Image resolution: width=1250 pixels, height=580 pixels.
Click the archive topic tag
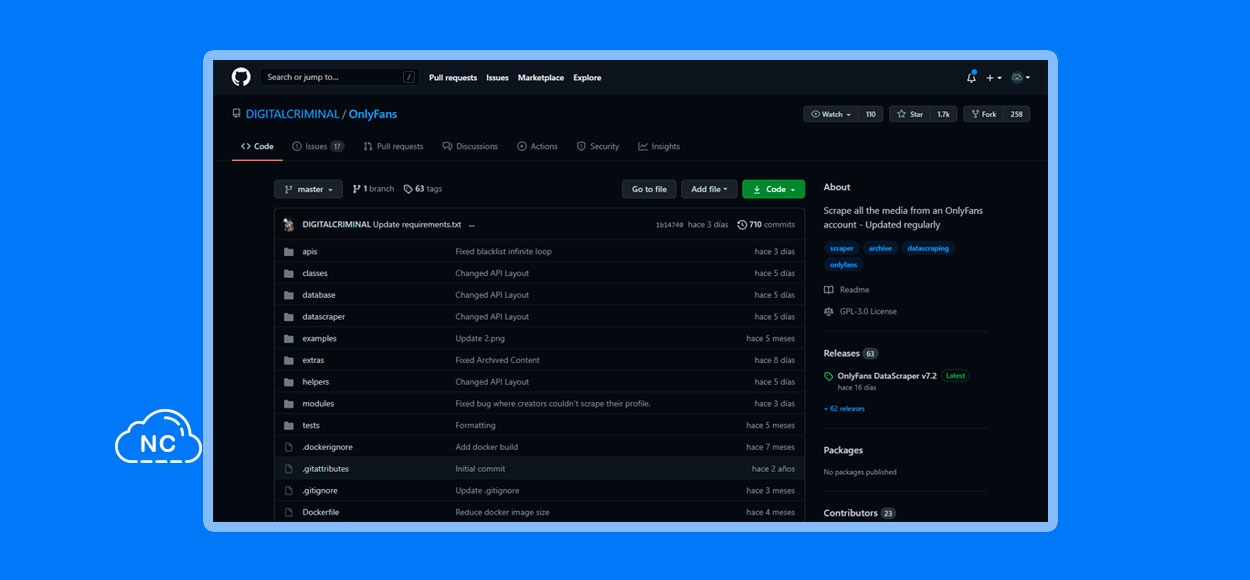(x=880, y=248)
